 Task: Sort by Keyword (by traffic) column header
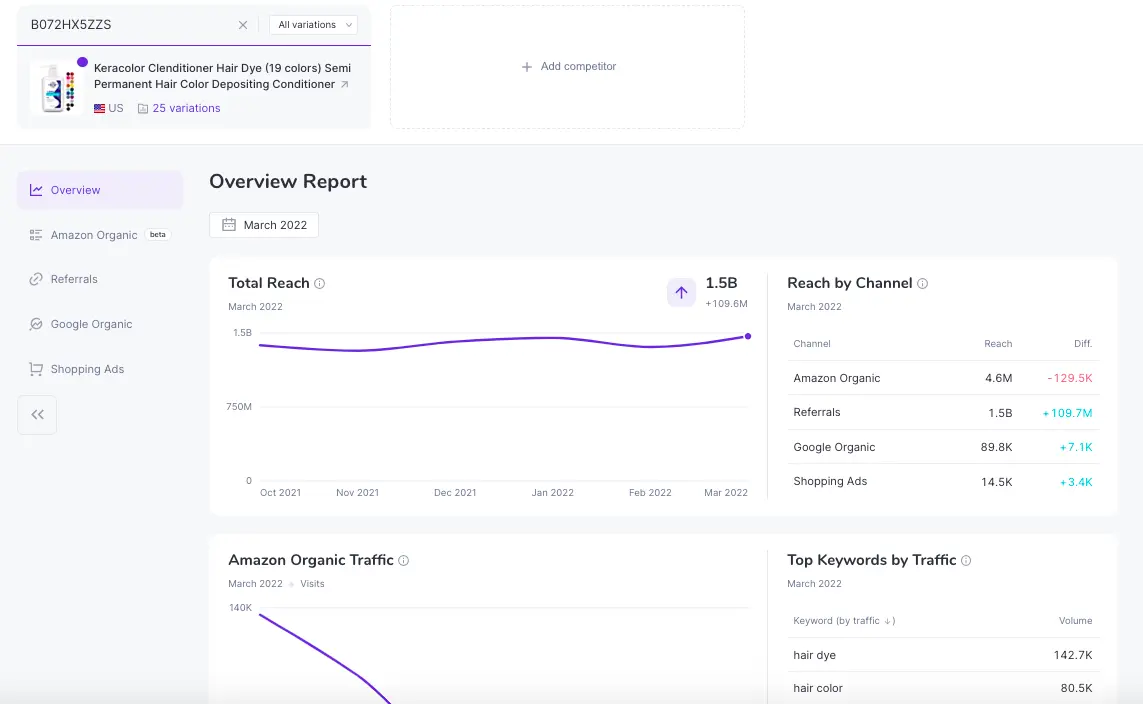pos(843,621)
